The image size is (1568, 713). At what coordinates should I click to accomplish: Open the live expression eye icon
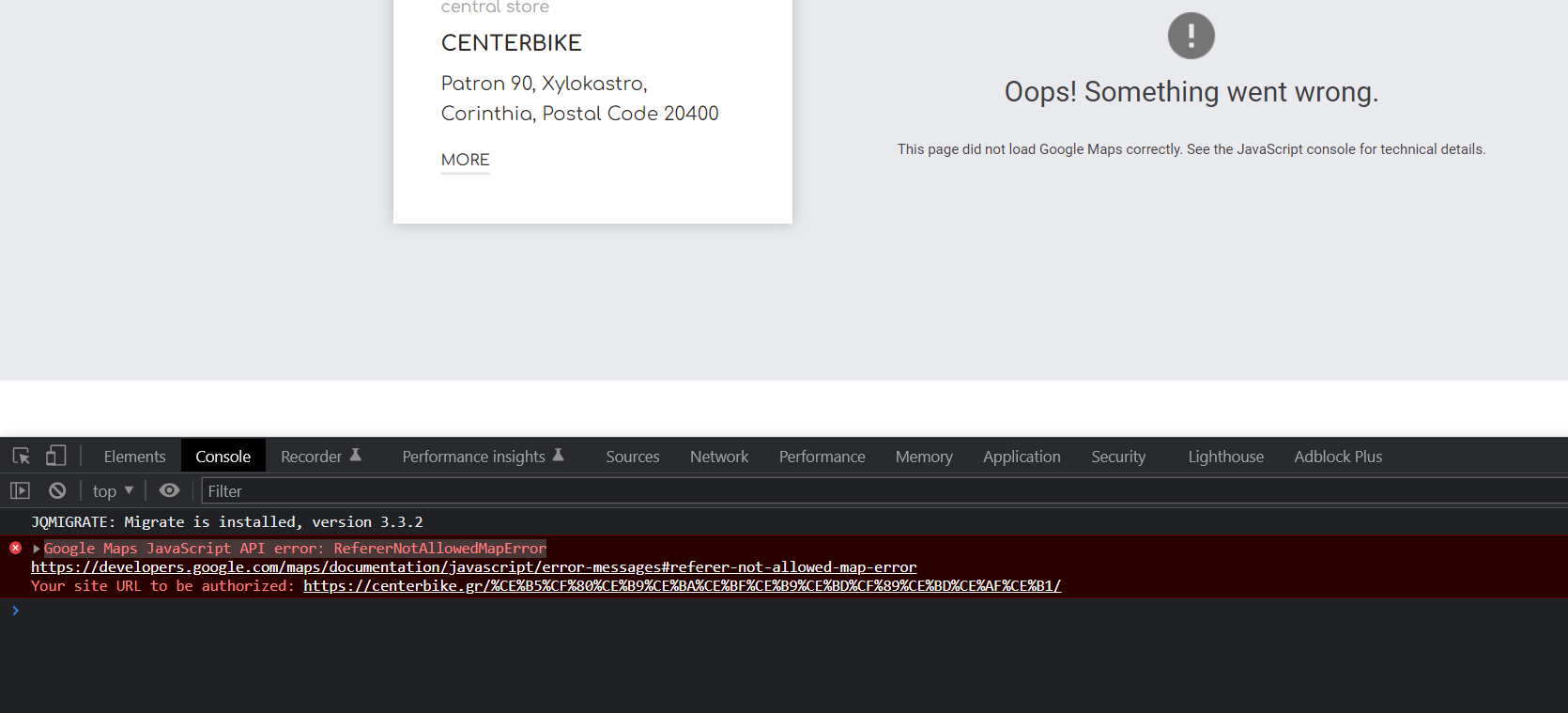click(169, 490)
